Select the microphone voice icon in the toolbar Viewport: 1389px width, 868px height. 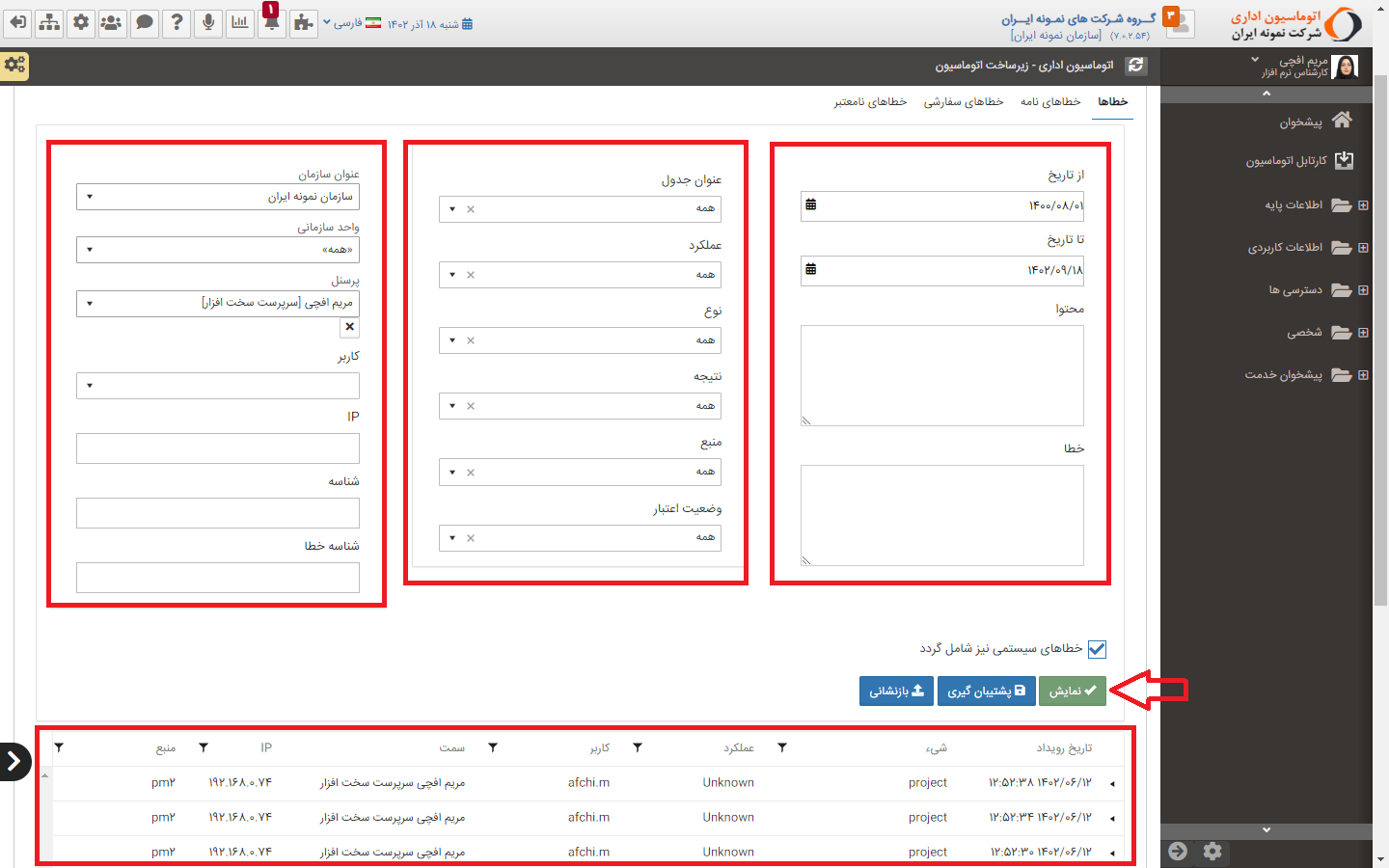coord(208,20)
